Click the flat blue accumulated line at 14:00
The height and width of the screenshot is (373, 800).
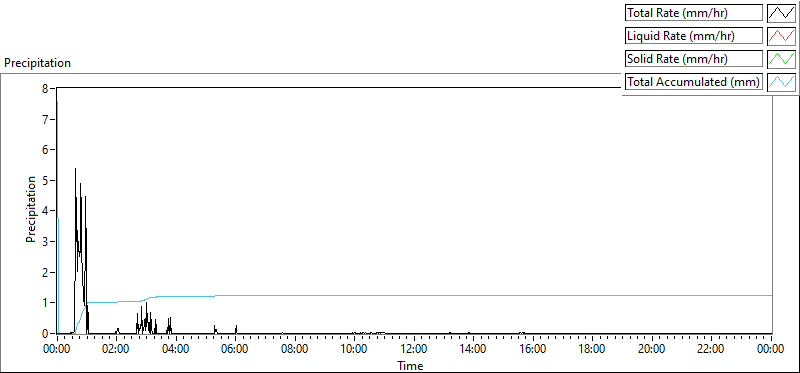tap(473, 295)
